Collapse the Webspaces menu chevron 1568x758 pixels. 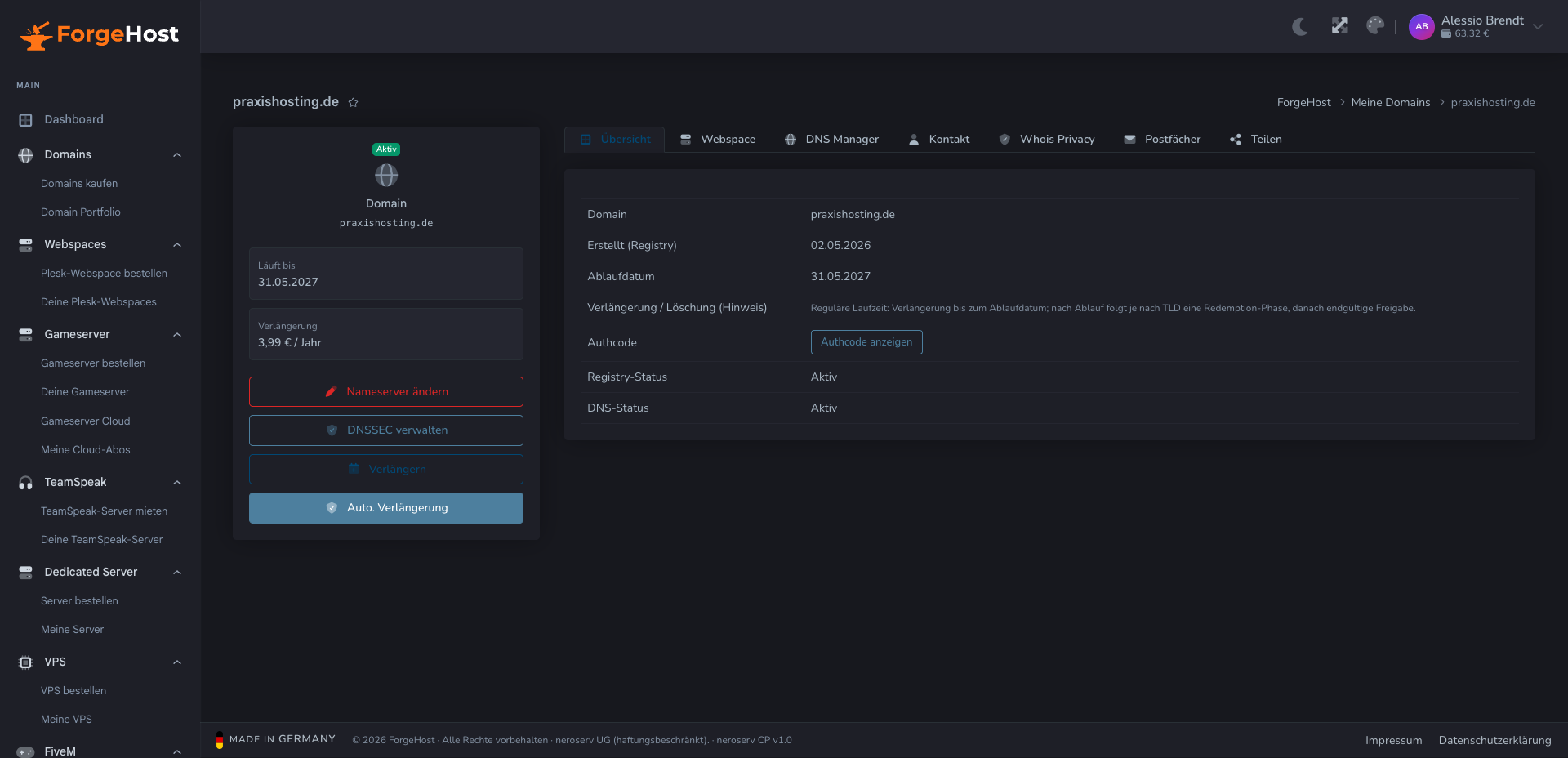click(x=177, y=245)
